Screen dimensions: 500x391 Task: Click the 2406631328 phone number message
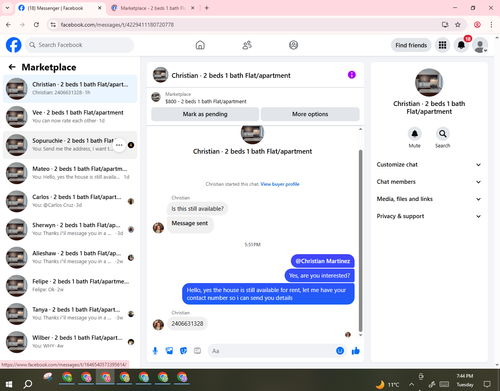pos(187,324)
